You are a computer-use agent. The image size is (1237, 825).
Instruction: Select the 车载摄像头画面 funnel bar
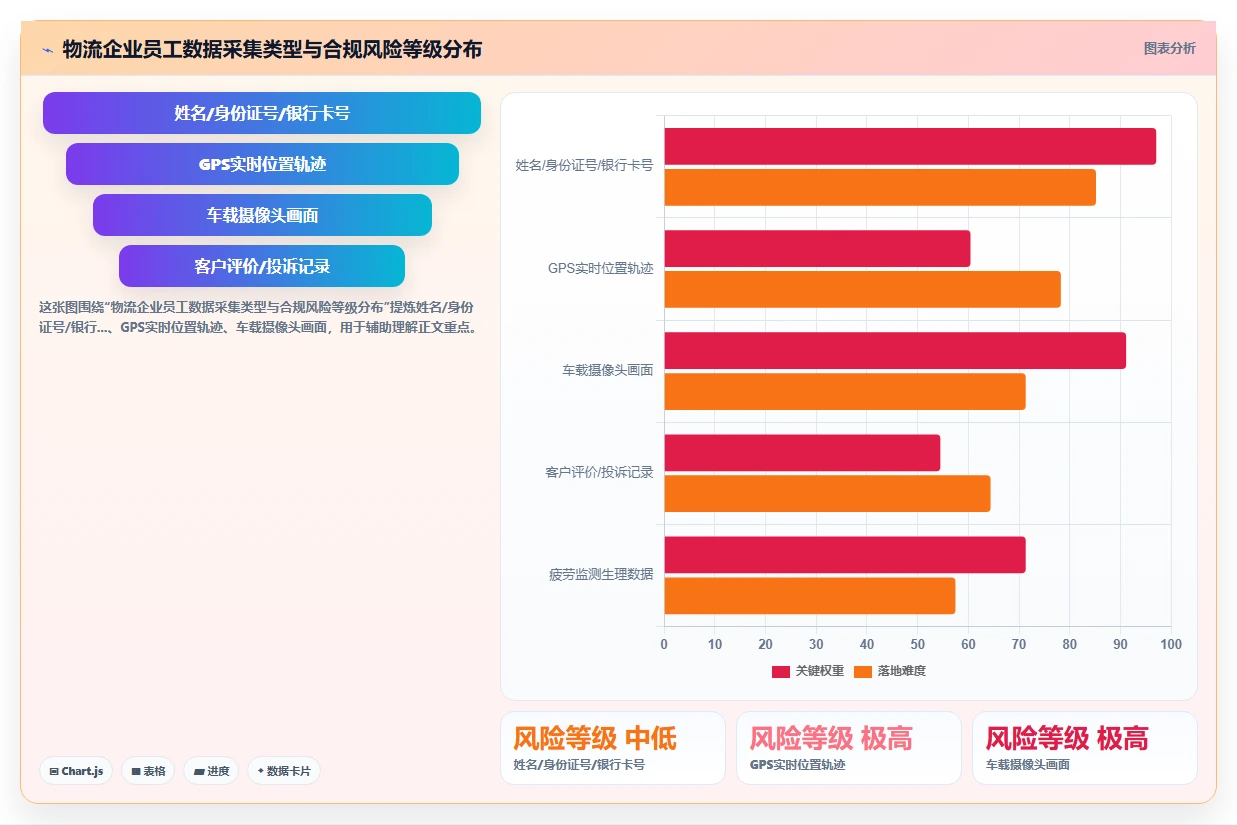point(262,215)
